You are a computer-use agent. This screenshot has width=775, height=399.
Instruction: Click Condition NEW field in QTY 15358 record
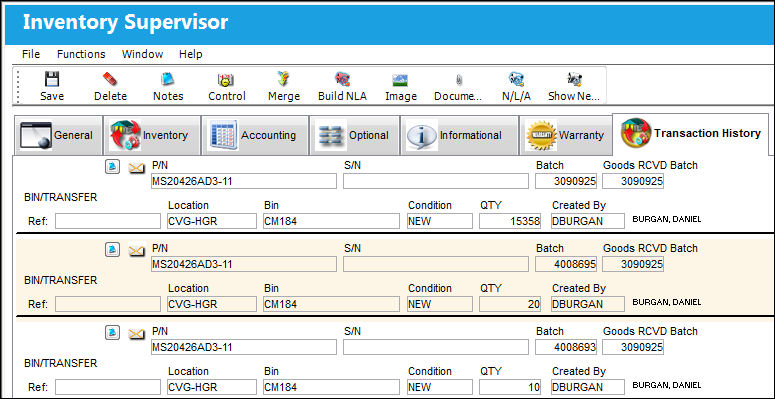(x=439, y=221)
